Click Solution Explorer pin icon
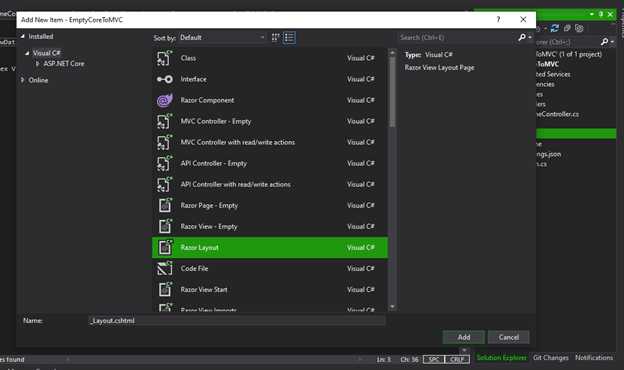The image size is (624, 370). pos(601,14)
